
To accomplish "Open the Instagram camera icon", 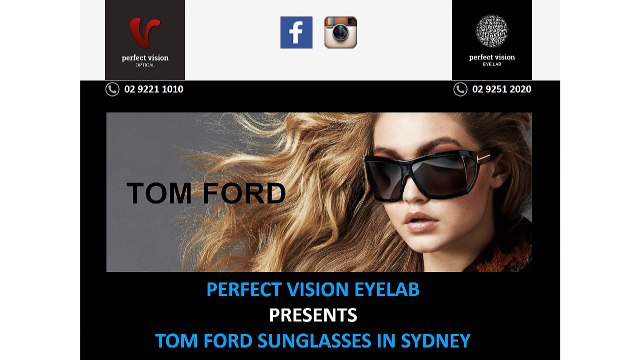I will pyautogui.click(x=340, y=32).
